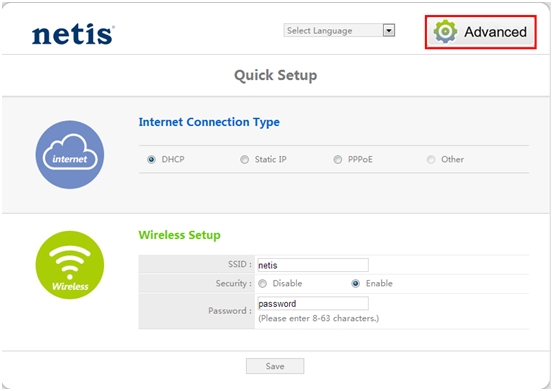This screenshot has height=391, width=553.
Task: Click the green Wireless Wi-Fi icon
Action: tap(70, 265)
